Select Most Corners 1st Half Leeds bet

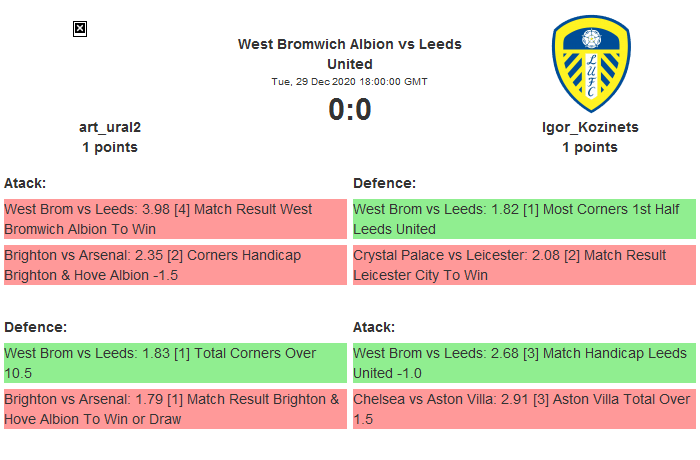coord(524,219)
